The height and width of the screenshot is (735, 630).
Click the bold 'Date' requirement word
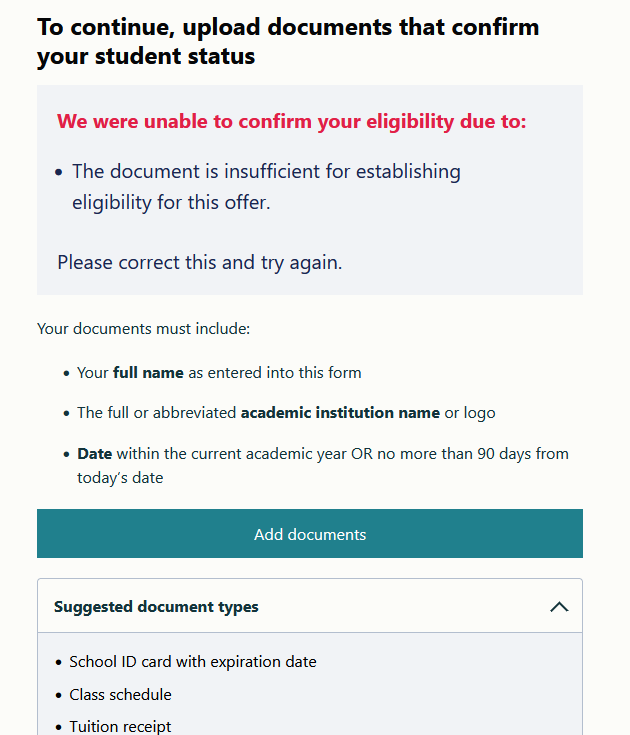coord(94,454)
